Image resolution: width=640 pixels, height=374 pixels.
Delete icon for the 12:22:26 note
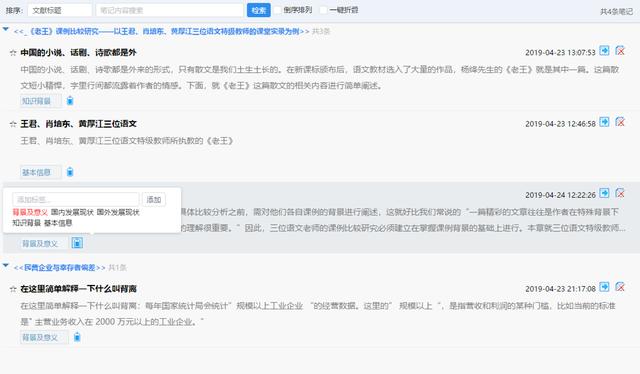click(620, 193)
